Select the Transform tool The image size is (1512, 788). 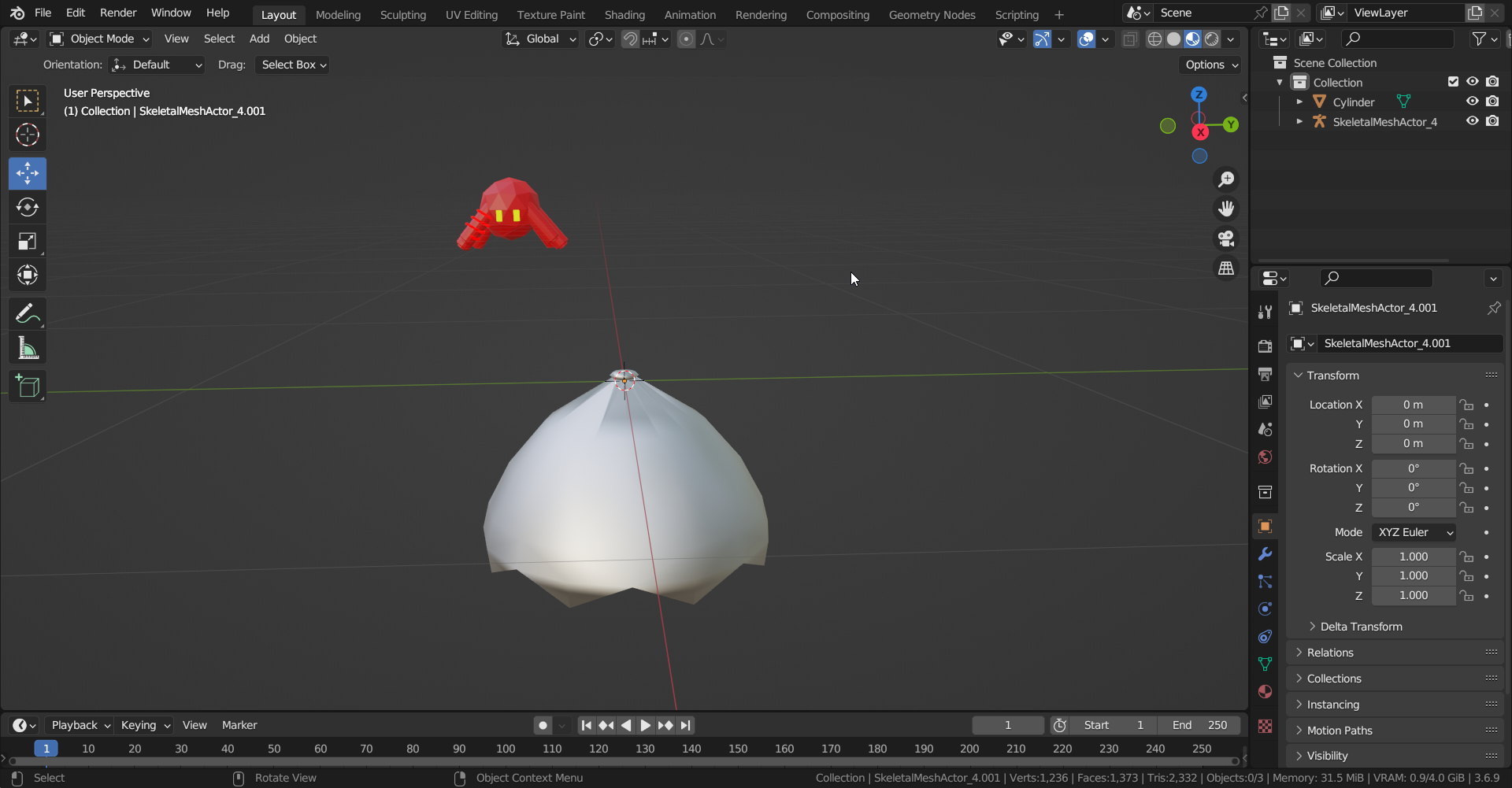28,275
